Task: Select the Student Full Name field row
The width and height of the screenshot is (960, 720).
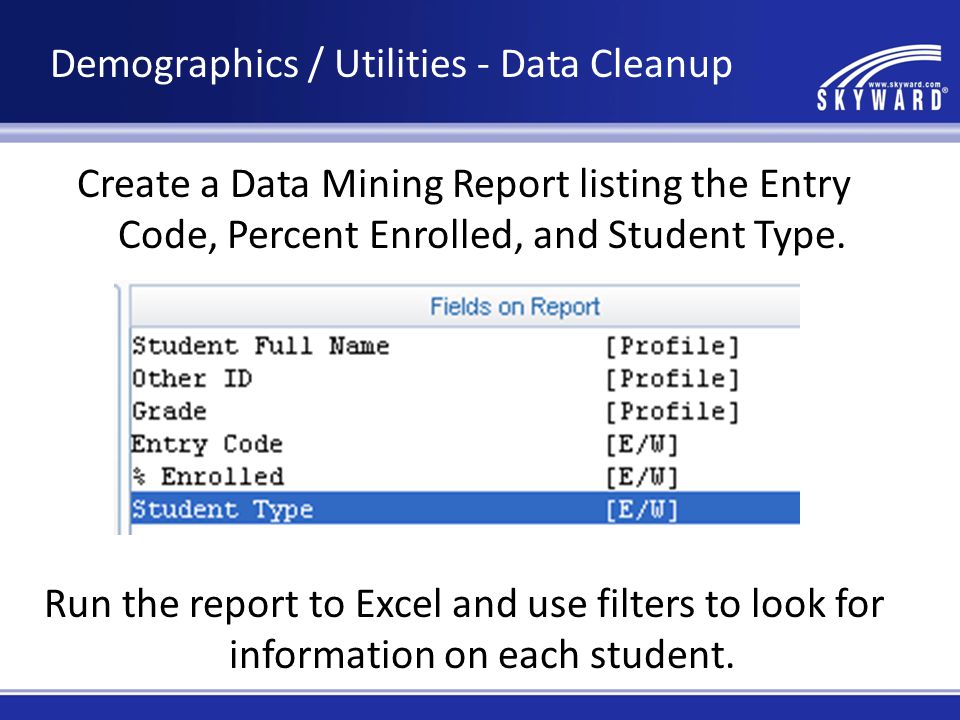Action: [x=465, y=346]
